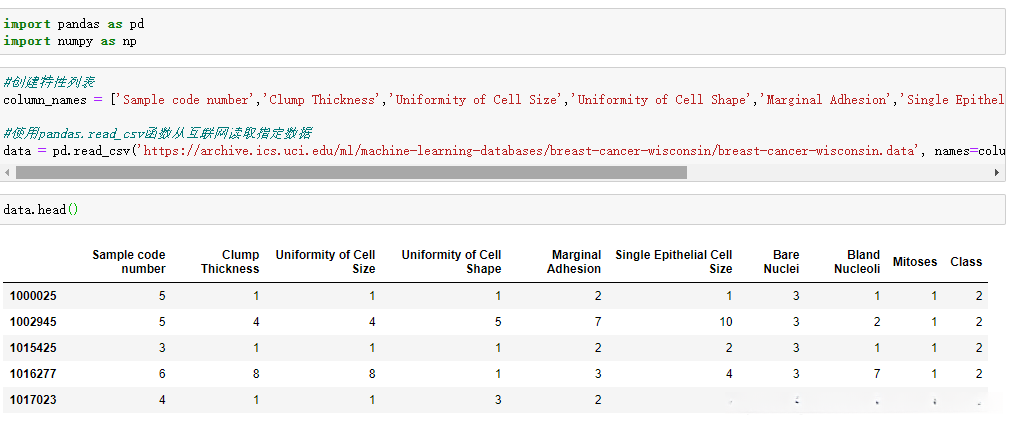This screenshot has height=424, width=1010.
Task: Click the "Sample code number" column header
Action: pyautogui.click(x=129, y=262)
